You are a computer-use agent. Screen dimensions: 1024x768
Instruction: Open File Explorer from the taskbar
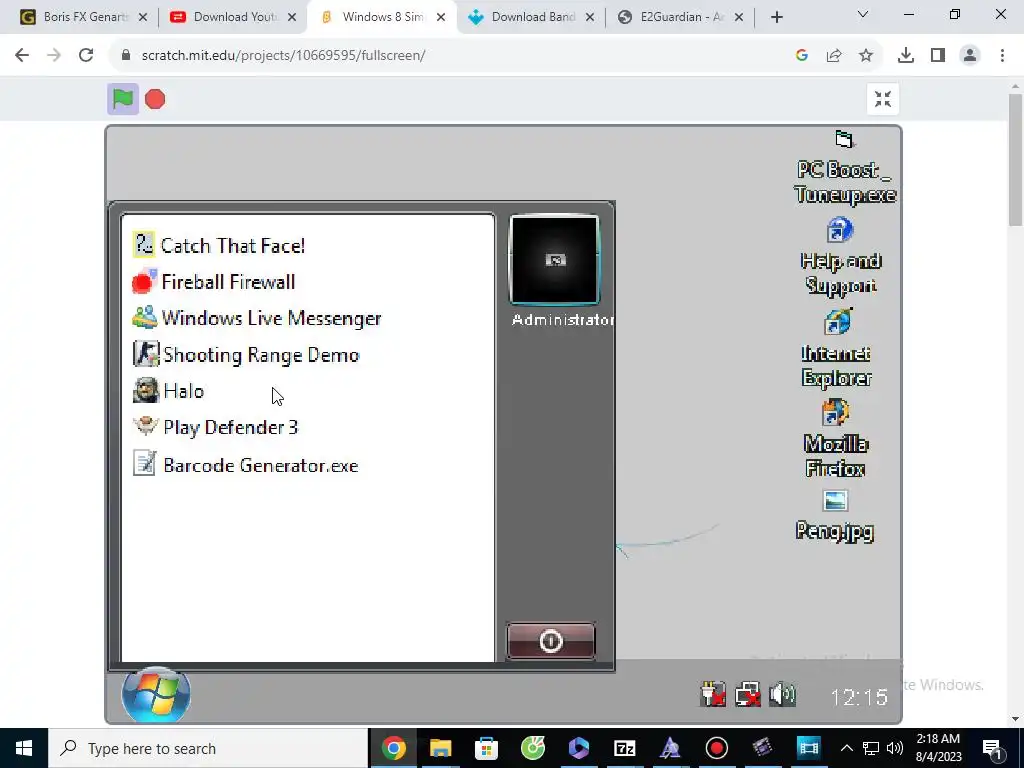(x=440, y=748)
